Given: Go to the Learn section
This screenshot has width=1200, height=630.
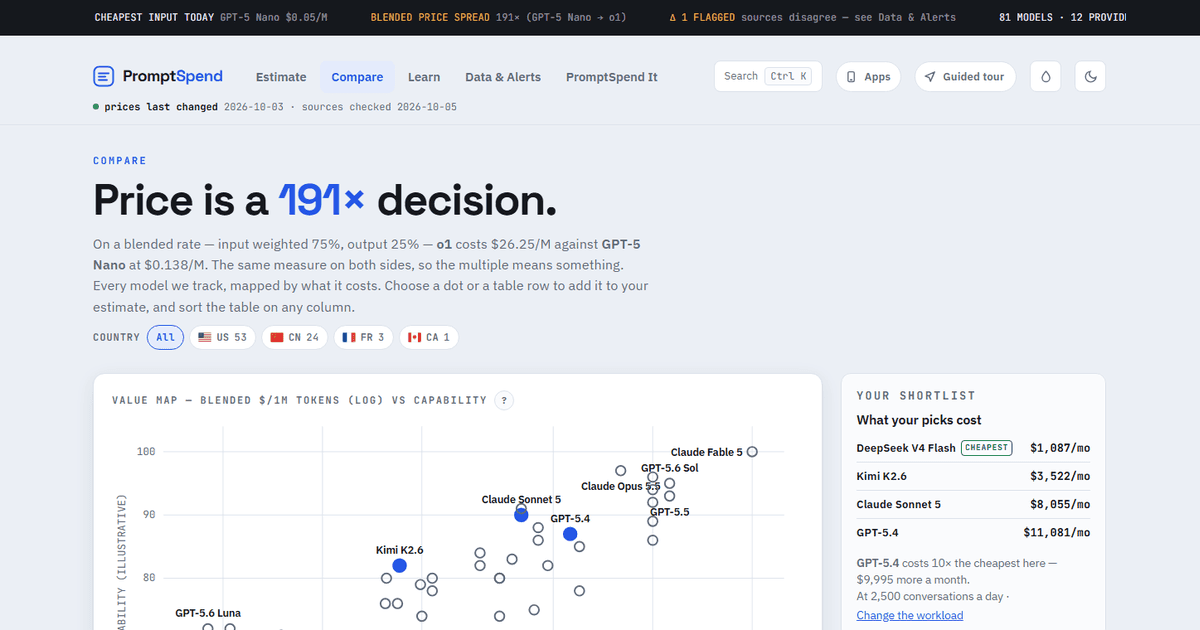Looking at the screenshot, I should click(x=424, y=77).
